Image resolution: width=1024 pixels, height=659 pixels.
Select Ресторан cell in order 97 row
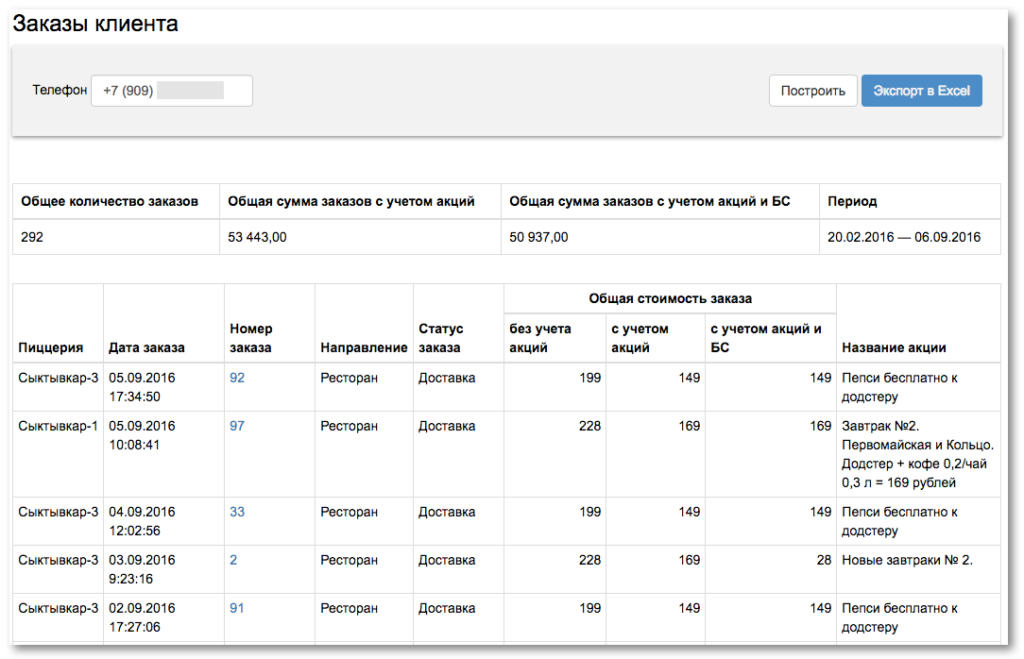tap(349, 426)
